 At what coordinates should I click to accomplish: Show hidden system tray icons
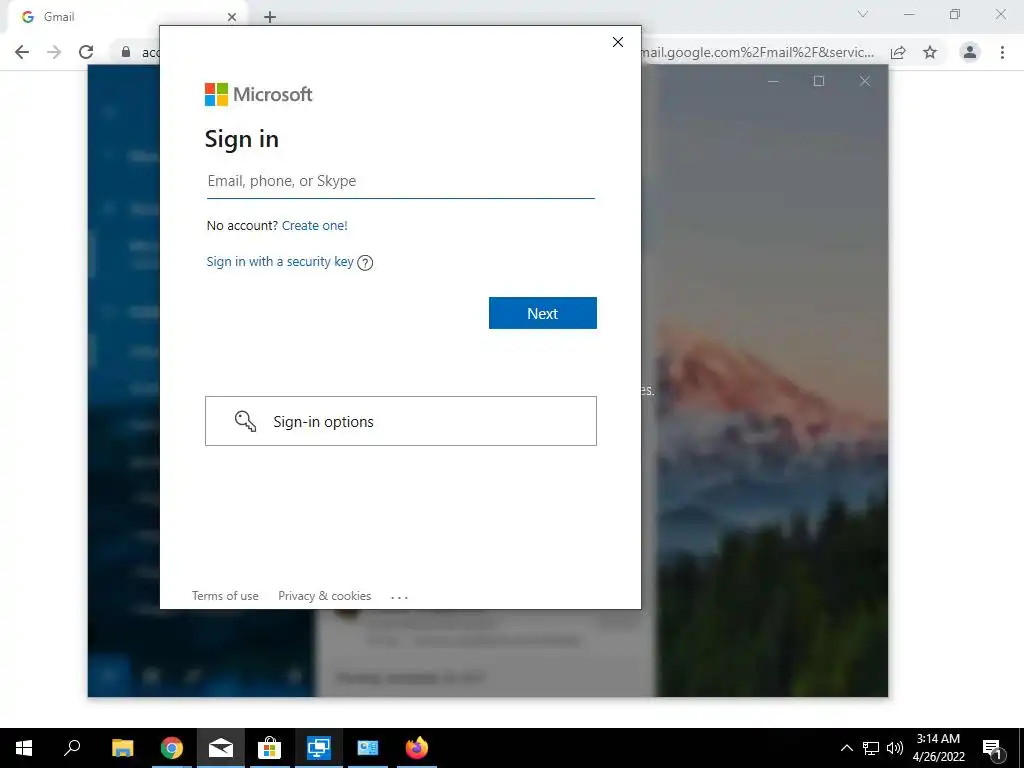coord(846,748)
